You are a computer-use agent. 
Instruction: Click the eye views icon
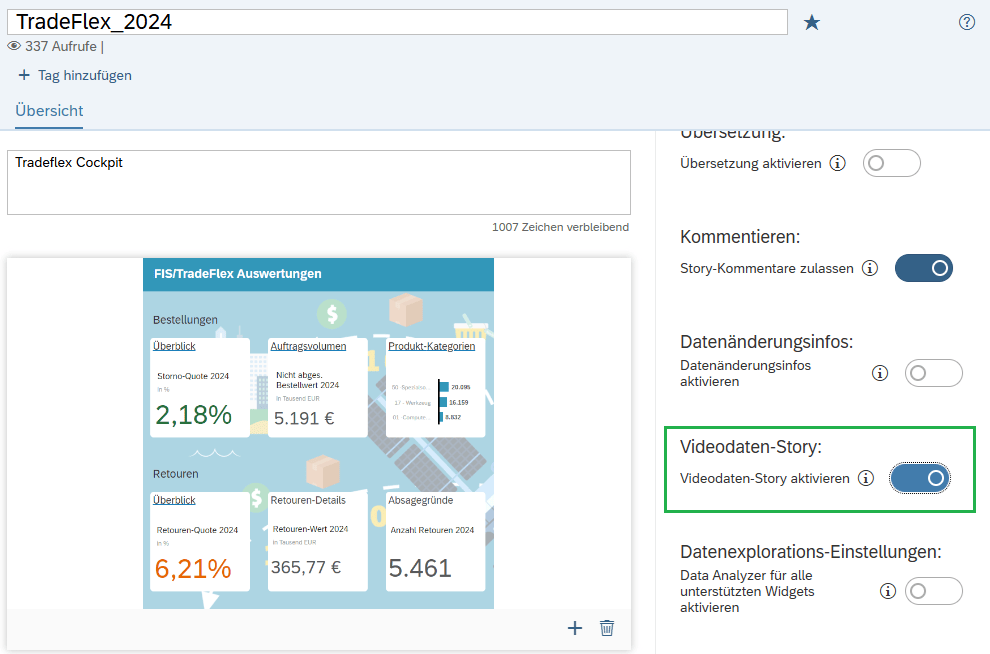(14, 46)
